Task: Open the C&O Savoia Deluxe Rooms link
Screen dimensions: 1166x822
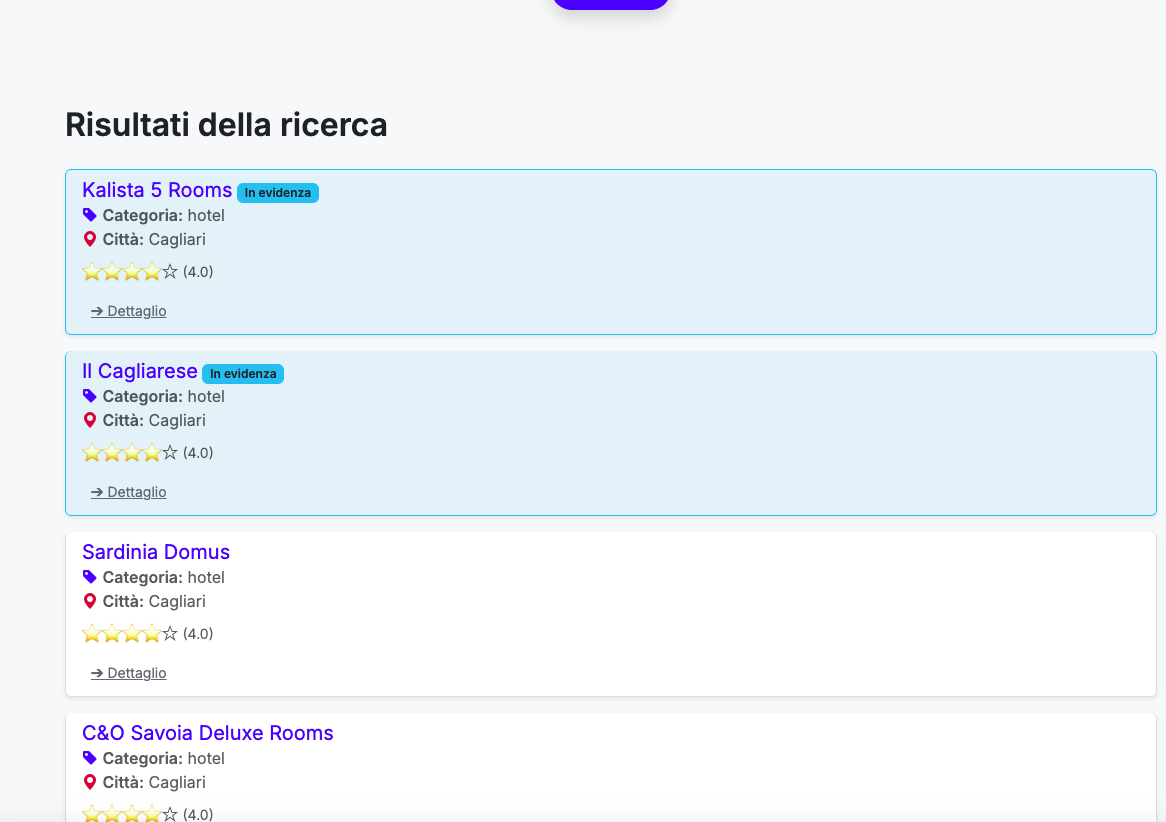Action: [208, 733]
